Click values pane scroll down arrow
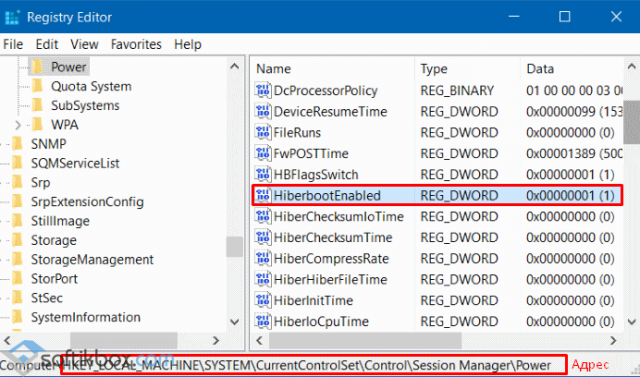Screen dimensions: 640x377 631,322
